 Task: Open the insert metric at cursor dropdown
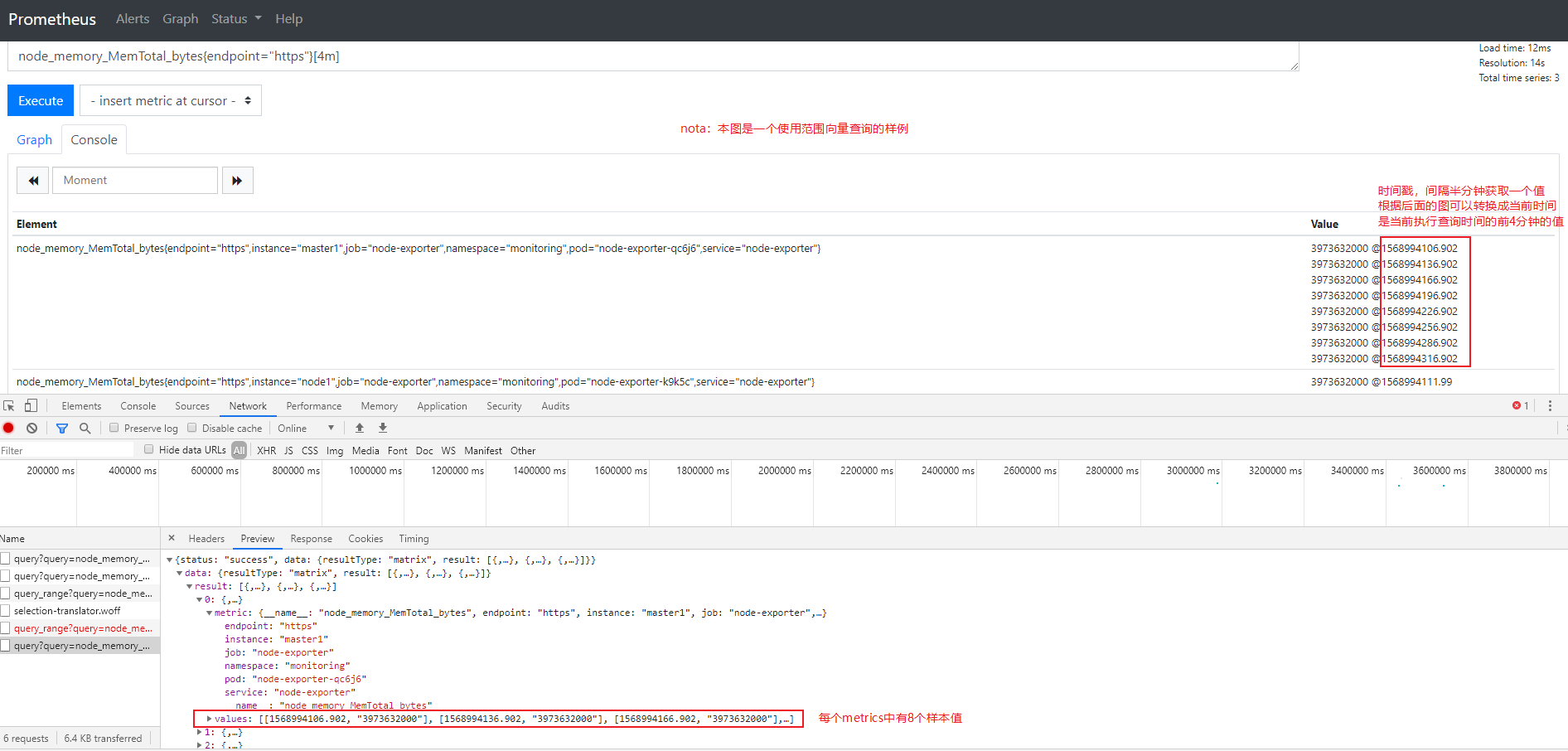click(x=171, y=101)
